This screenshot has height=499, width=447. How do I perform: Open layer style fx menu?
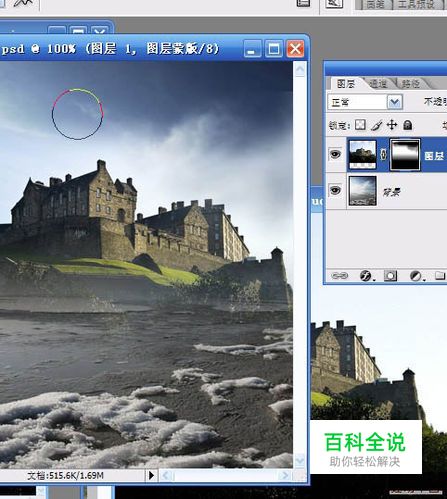[x=366, y=276]
